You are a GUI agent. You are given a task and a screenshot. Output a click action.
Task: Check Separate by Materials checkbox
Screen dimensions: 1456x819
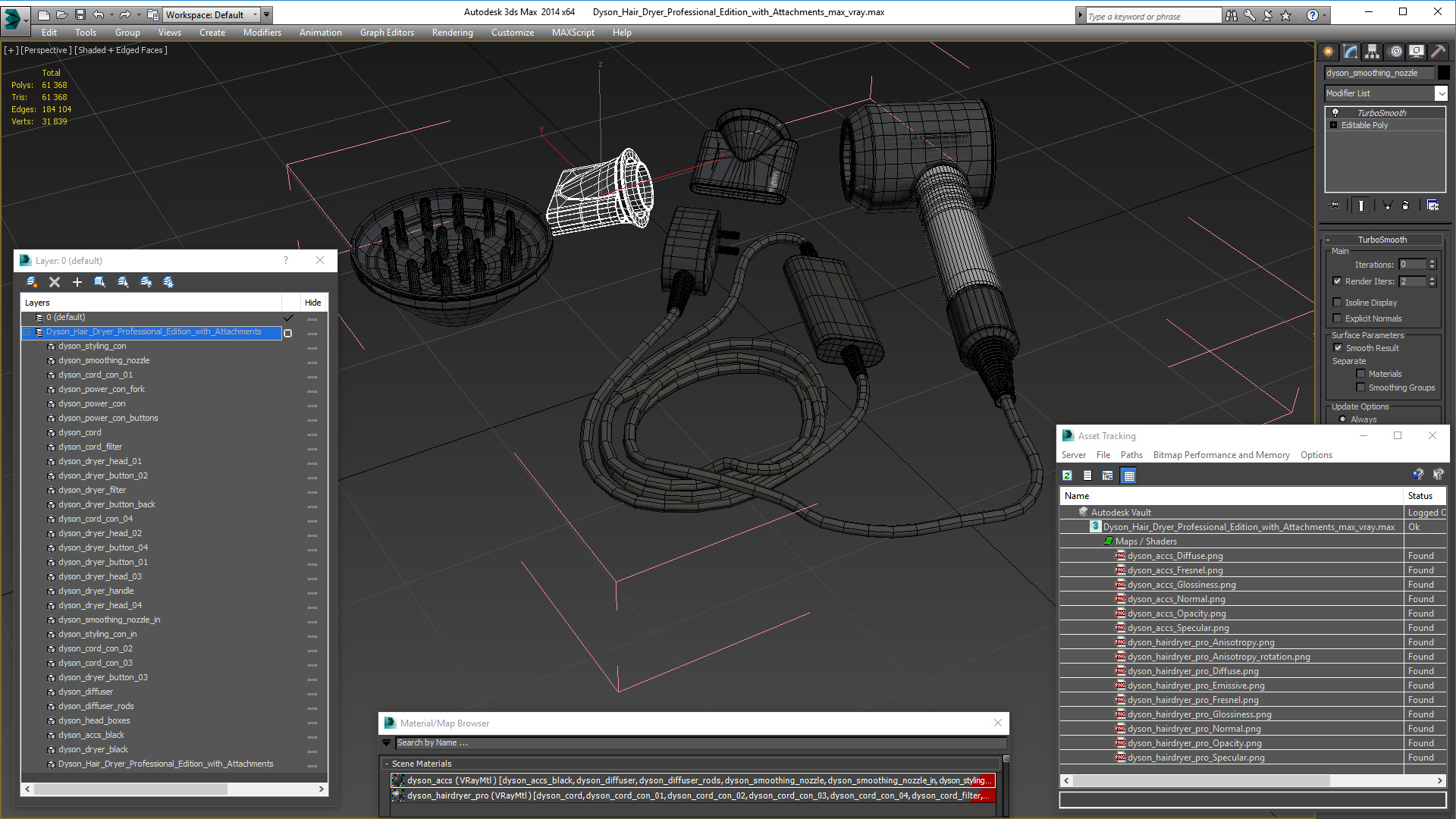point(1360,374)
